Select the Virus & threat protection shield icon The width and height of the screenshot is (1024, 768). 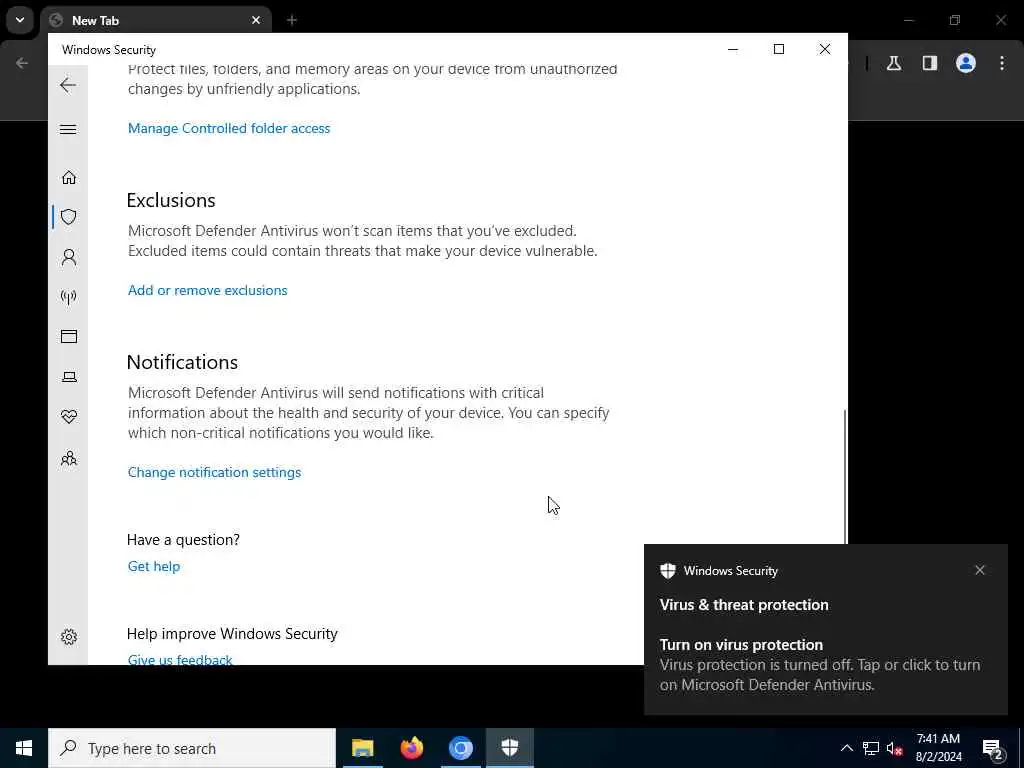[x=69, y=217]
